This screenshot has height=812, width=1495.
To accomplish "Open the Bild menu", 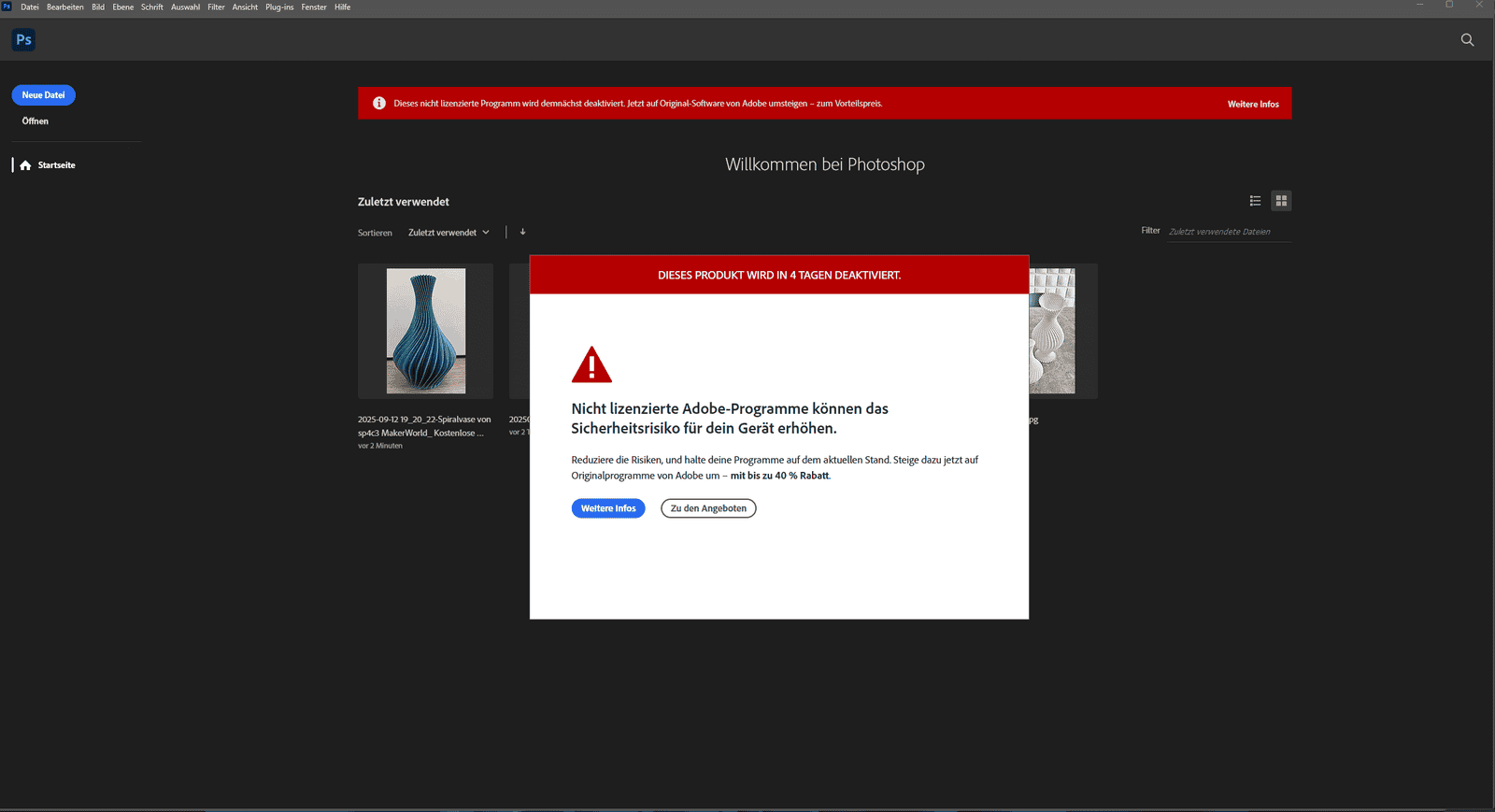I will point(98,7).
